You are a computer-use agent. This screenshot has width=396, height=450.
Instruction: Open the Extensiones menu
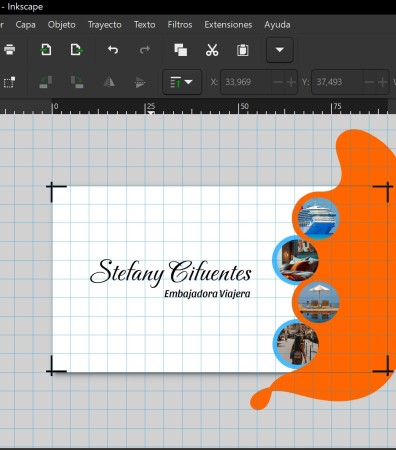coord(228,25)
